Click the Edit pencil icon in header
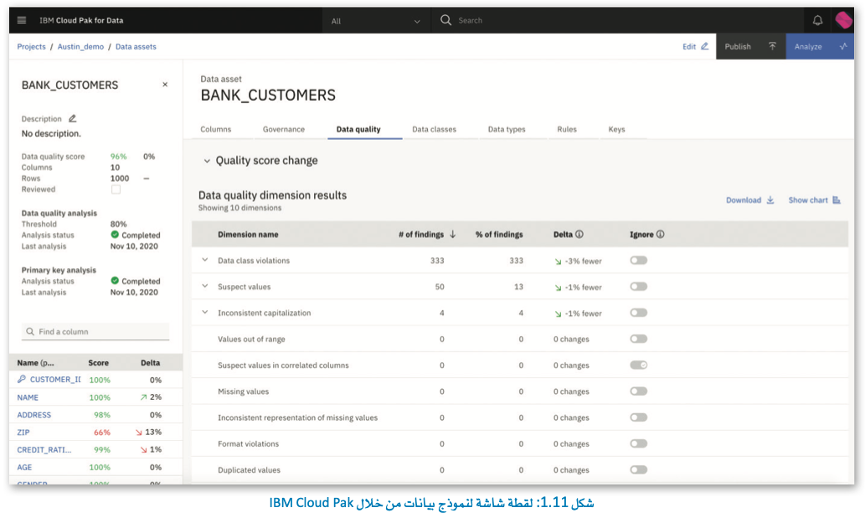Image resolution: width=866 pixels, height=518 pixels. [704, 46]
